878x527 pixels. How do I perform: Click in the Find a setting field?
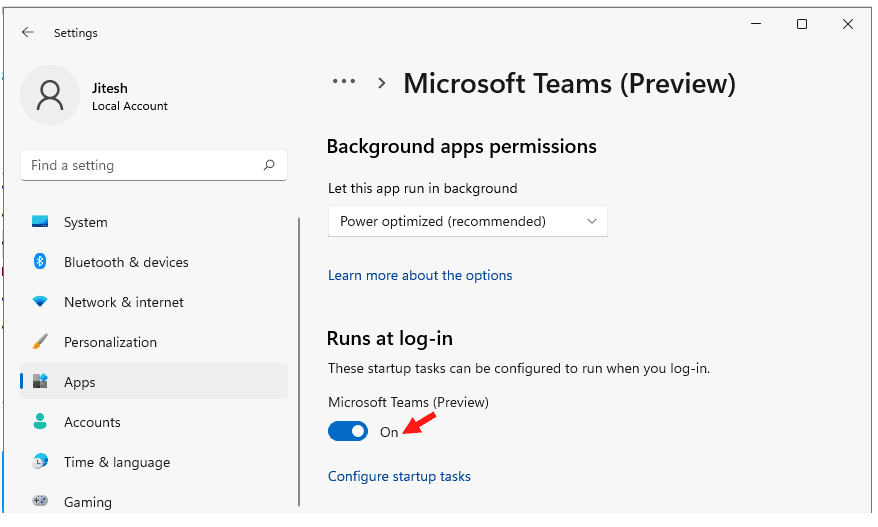[x=153, y=165]
